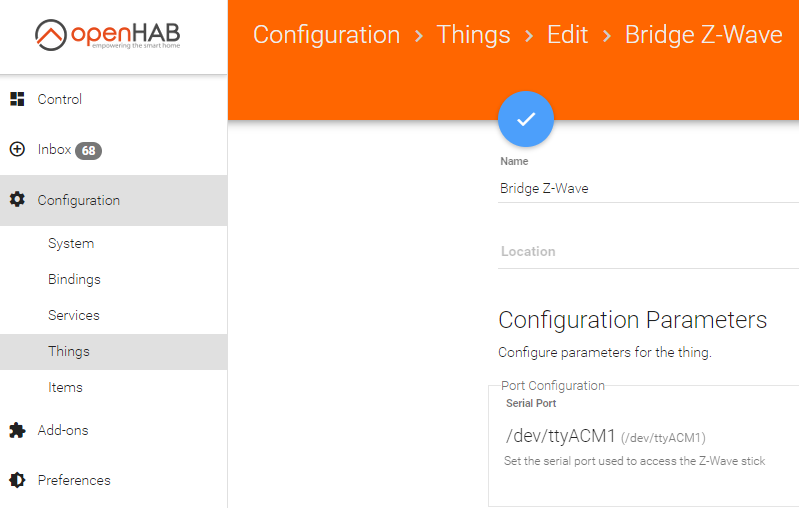Open the Bindings submenu item
799x508 pixels.
[114, 279]
